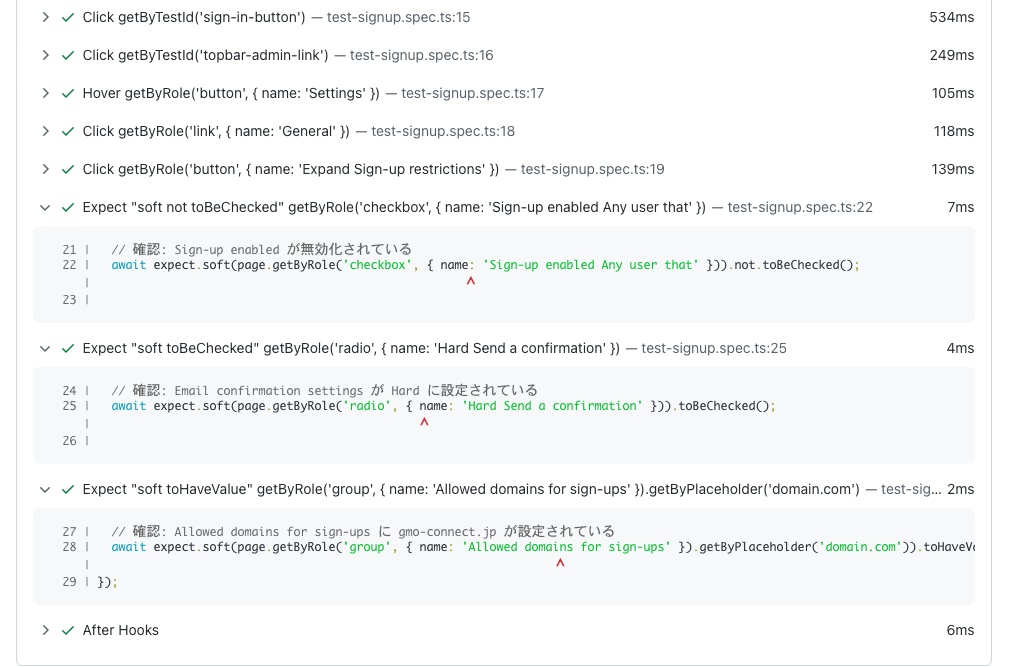The width and height of the screenshot is (1015, 667).
Task: Select Click getByTestId('sign-in-button') step title
Action: click(194, 17)
